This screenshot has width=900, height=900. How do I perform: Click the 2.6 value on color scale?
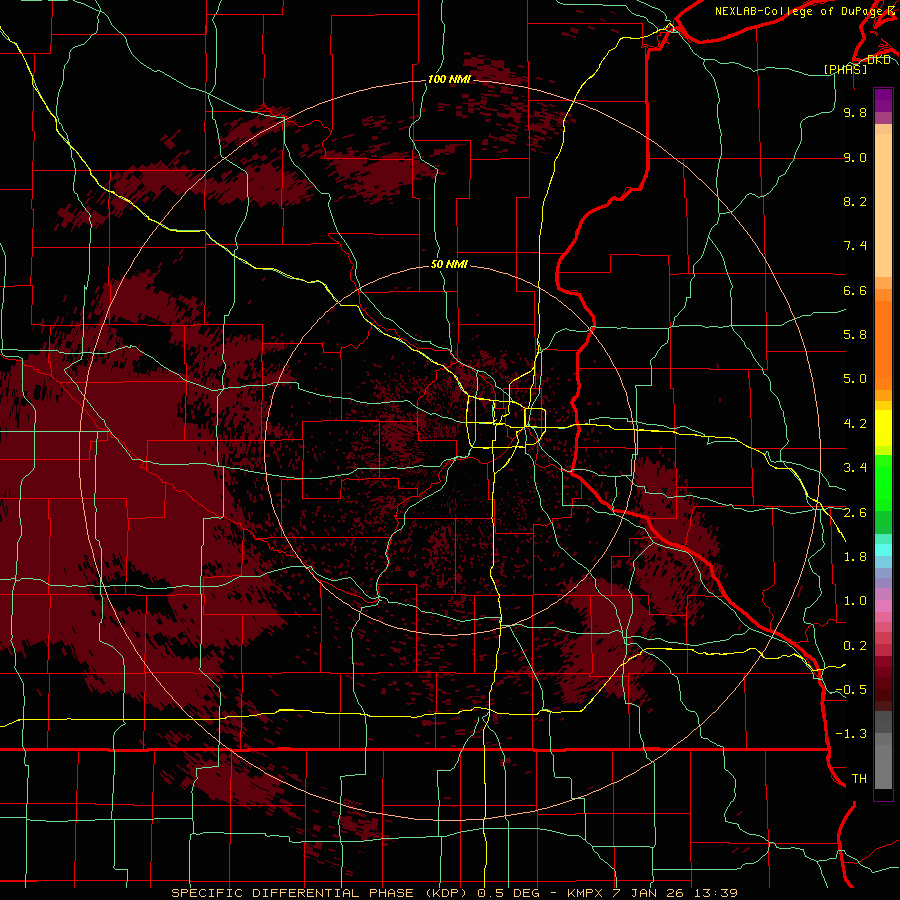click(x=855, y=513)
